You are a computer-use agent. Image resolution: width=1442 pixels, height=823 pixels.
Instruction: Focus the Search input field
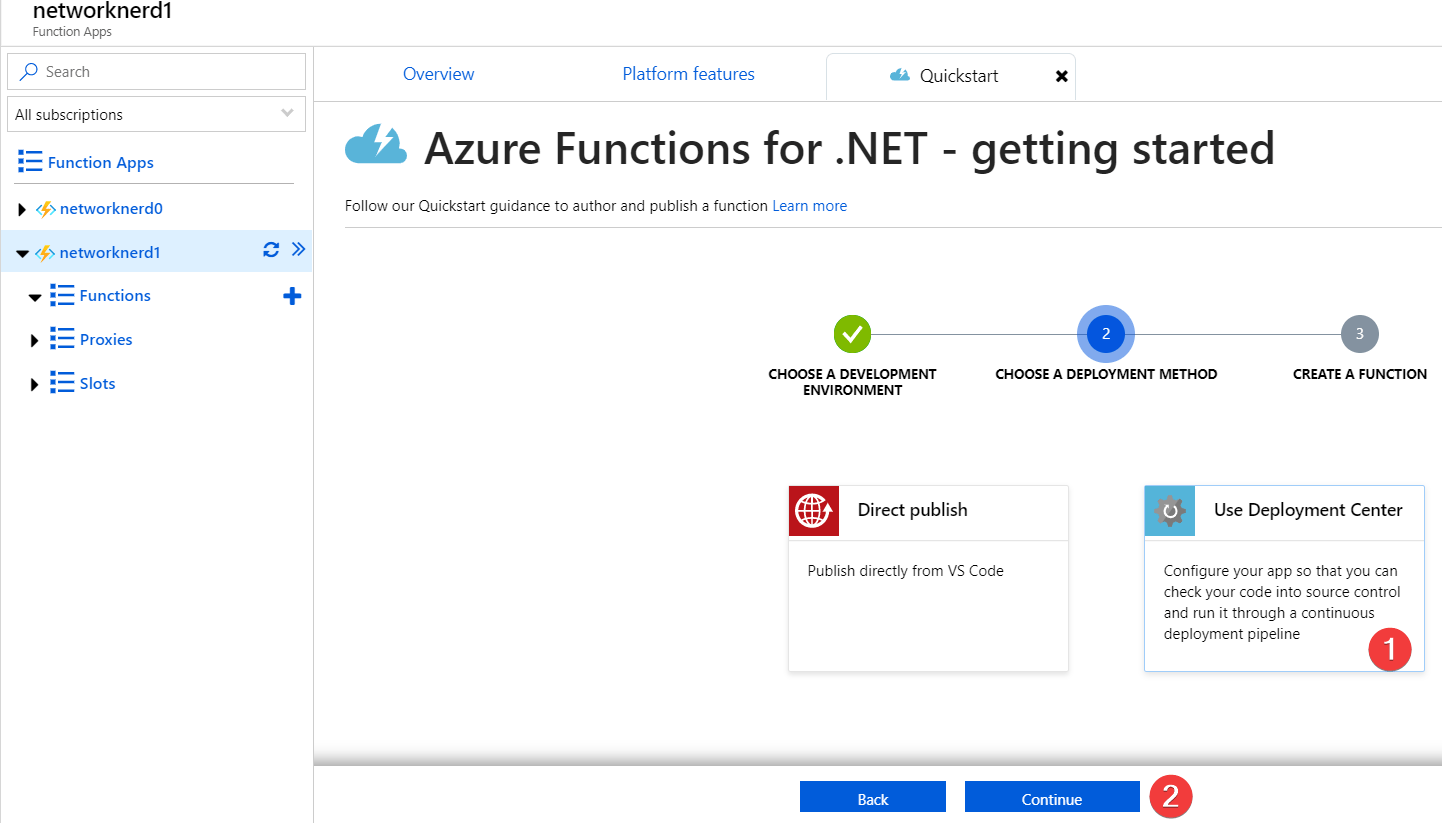click(x=156, y=72)
